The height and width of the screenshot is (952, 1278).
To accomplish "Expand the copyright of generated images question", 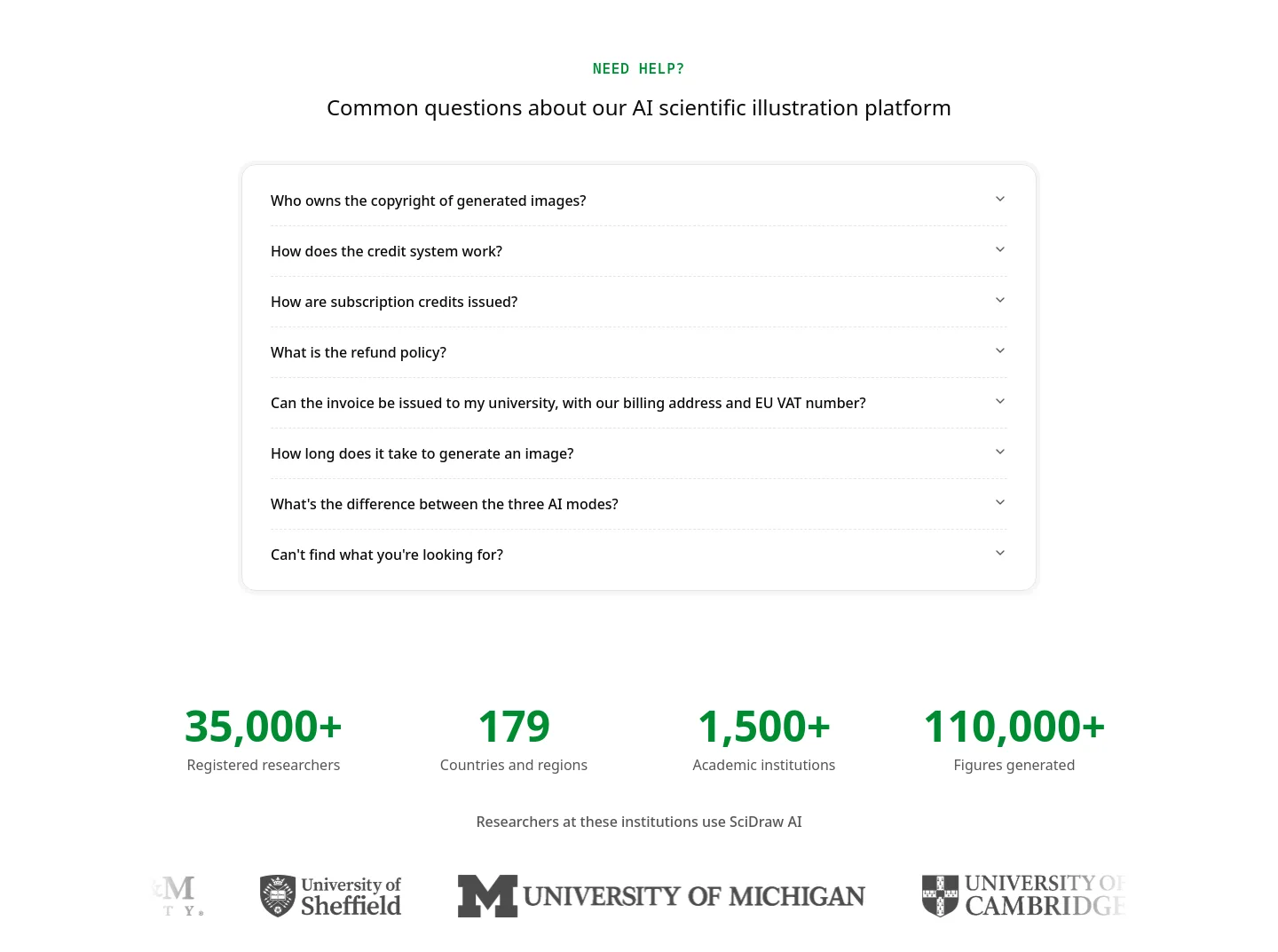I will pyautogui.click(x=638, y=201).
